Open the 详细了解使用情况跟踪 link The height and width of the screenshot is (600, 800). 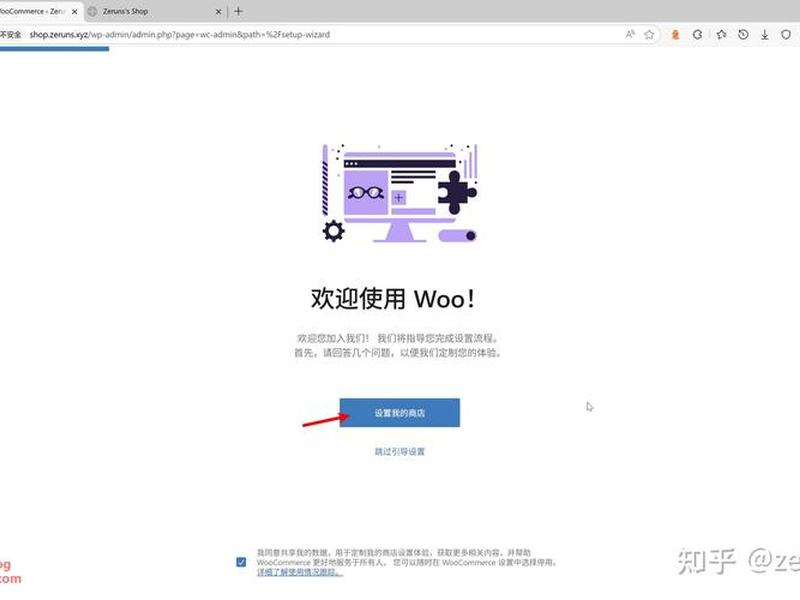coord(299,572)
